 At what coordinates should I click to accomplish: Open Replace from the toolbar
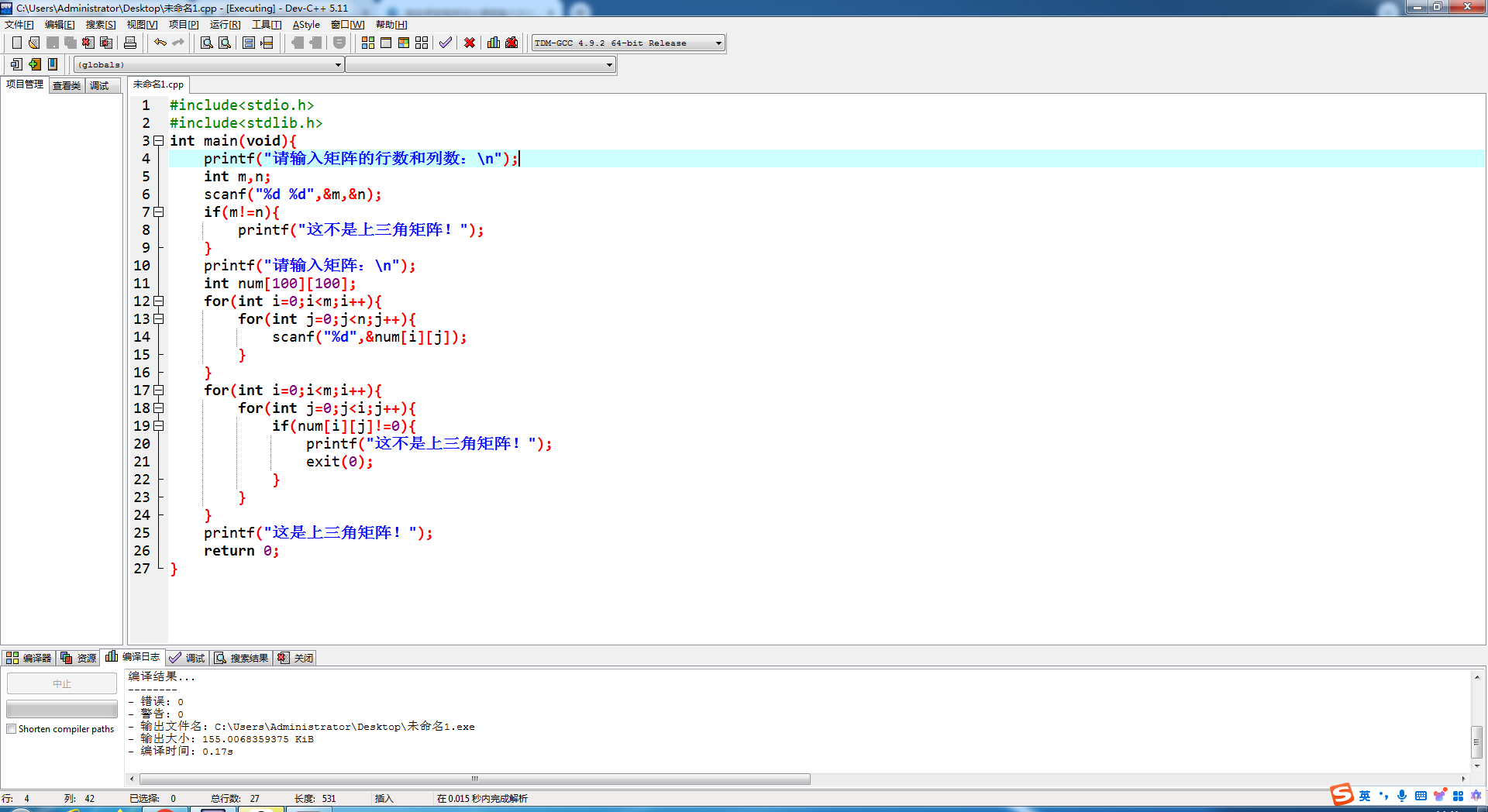(x=225, y=43)
